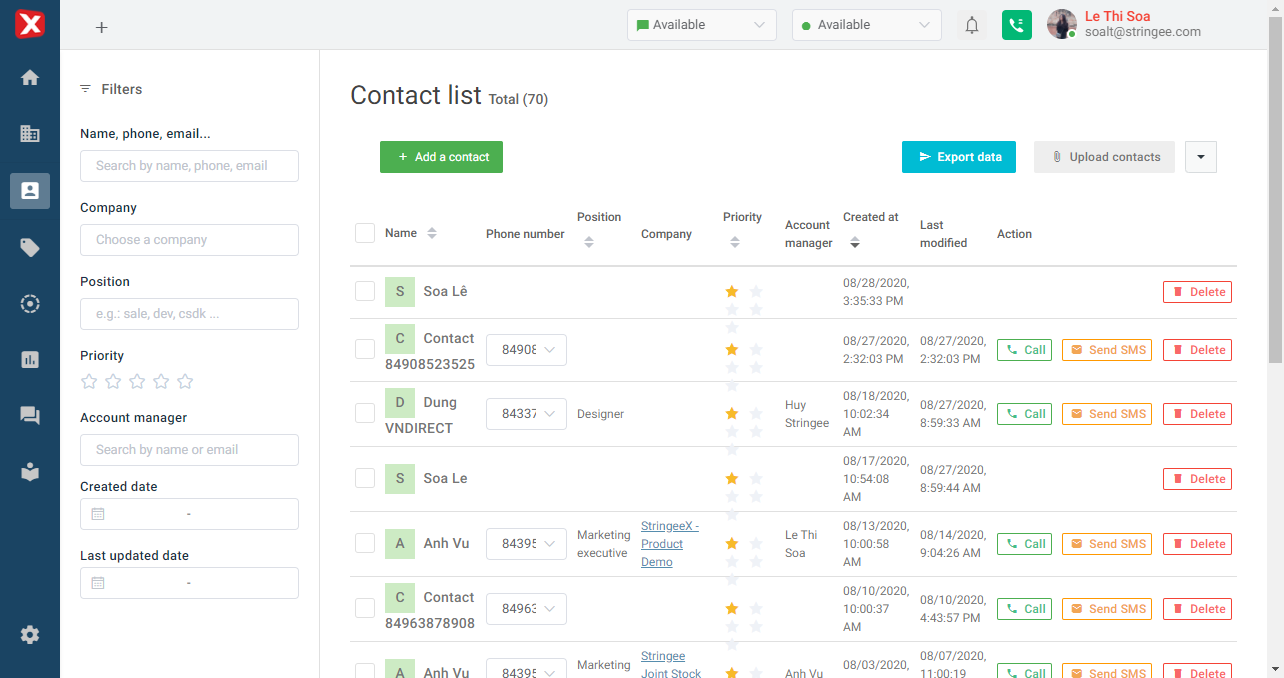The height and width of the screenshot is (678, 1284).
Task: Select the checkbox for Dung VNDIRECT
Action: pyautogui.click(x=365, y=414)
